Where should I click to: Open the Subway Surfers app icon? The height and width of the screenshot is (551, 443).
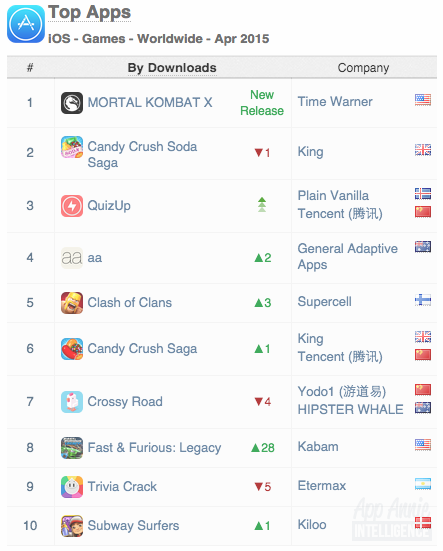(x=72, y=526)
